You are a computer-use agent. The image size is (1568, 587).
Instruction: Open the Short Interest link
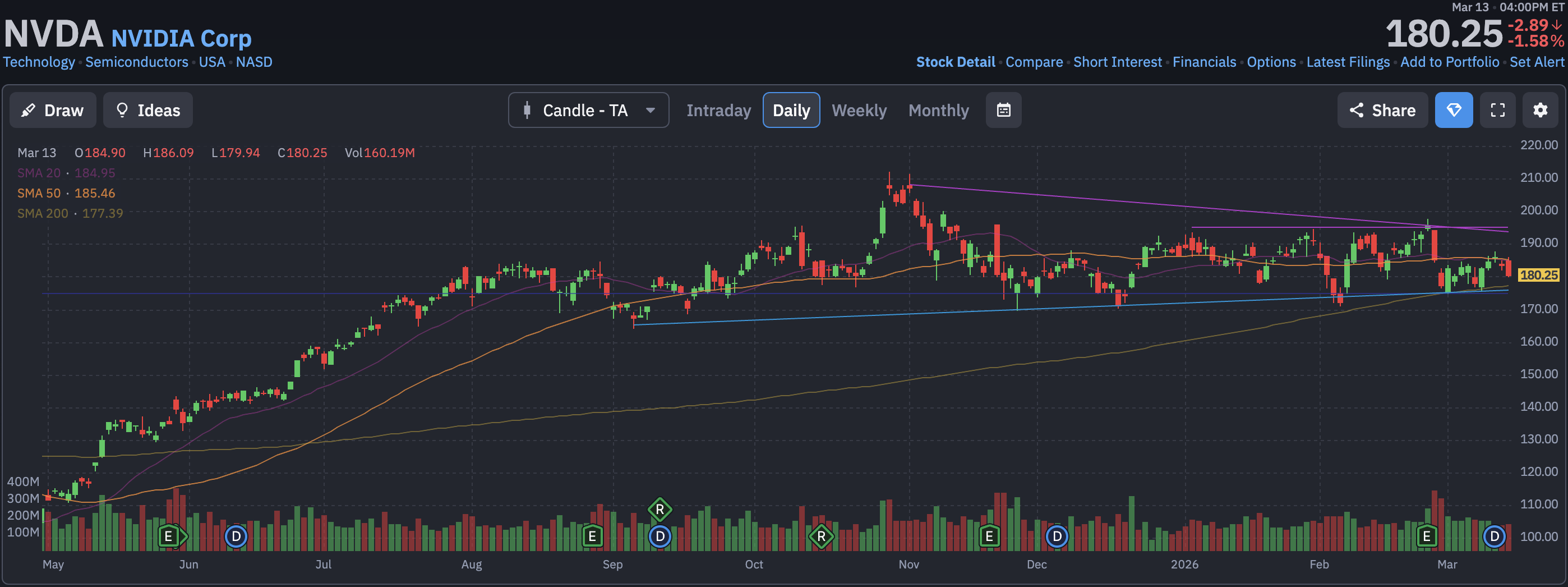click(x=1117, y=62)
